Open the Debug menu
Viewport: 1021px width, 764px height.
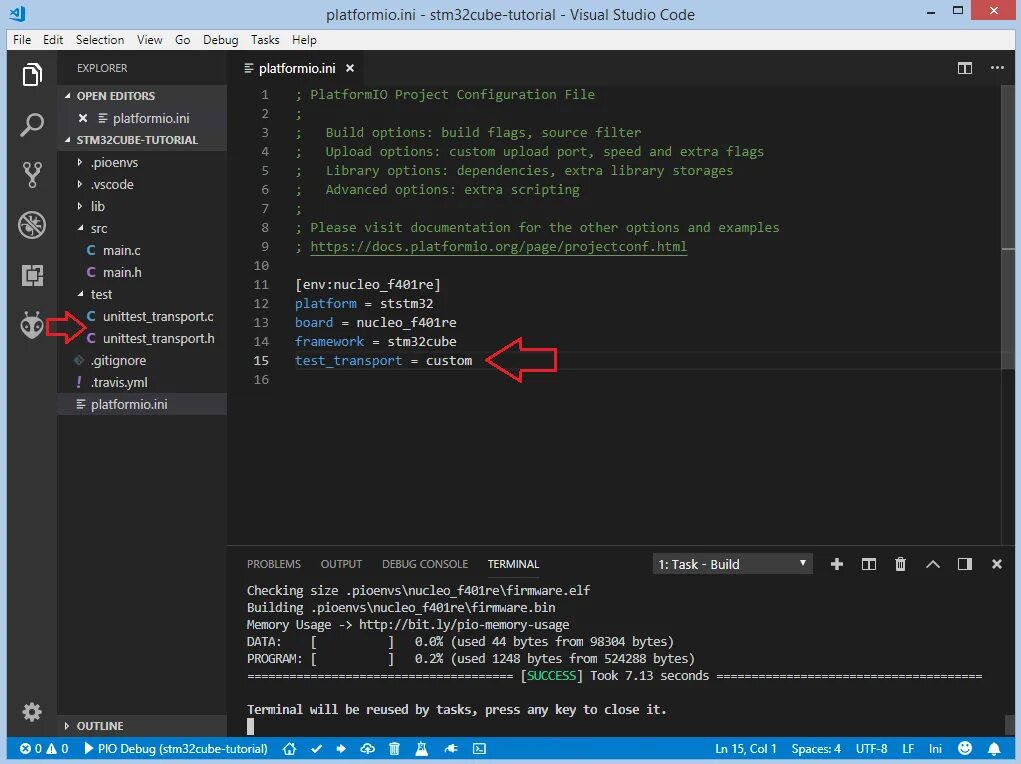(x=220, y=40)
